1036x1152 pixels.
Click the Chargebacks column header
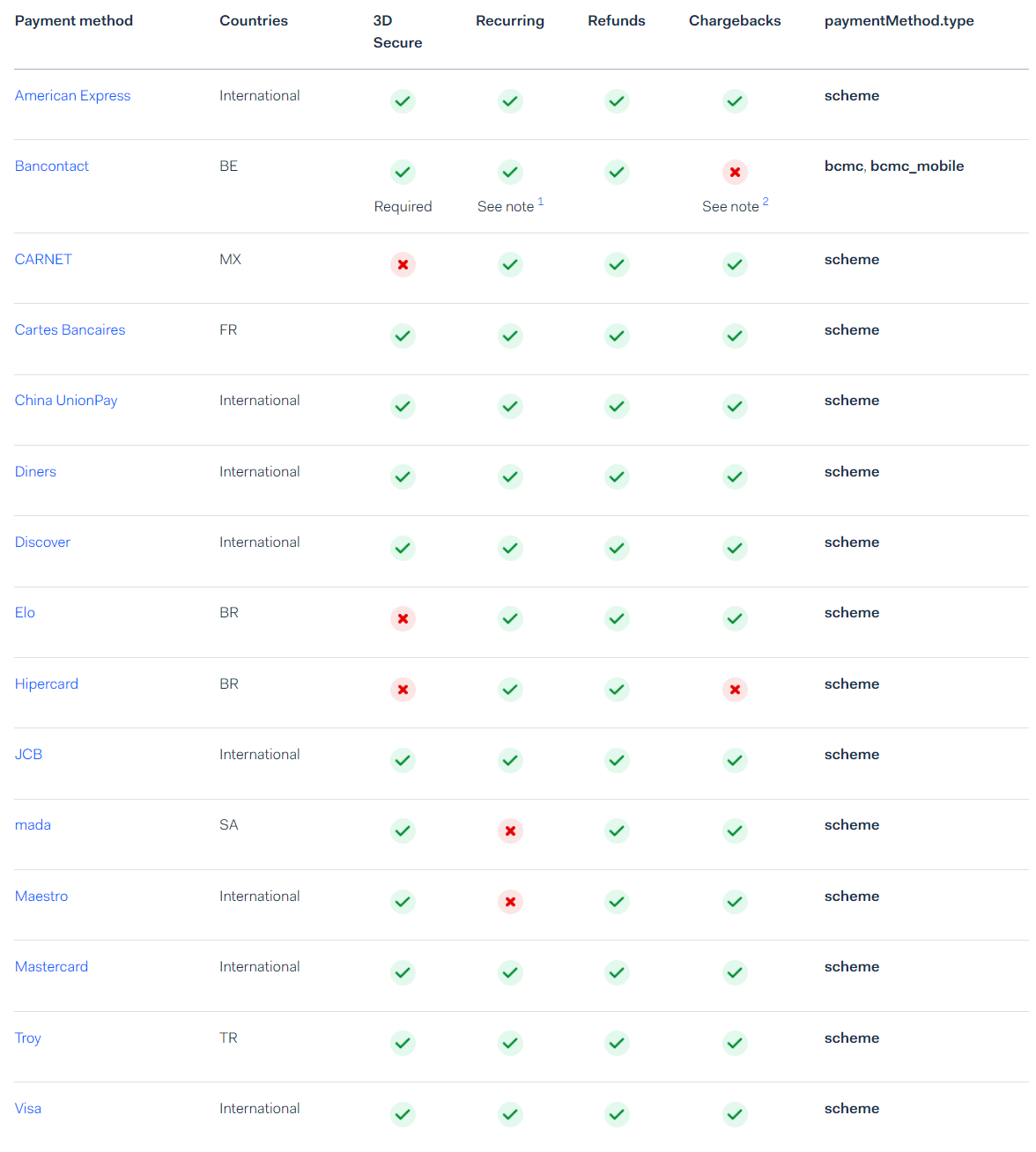tap(735, 21)
